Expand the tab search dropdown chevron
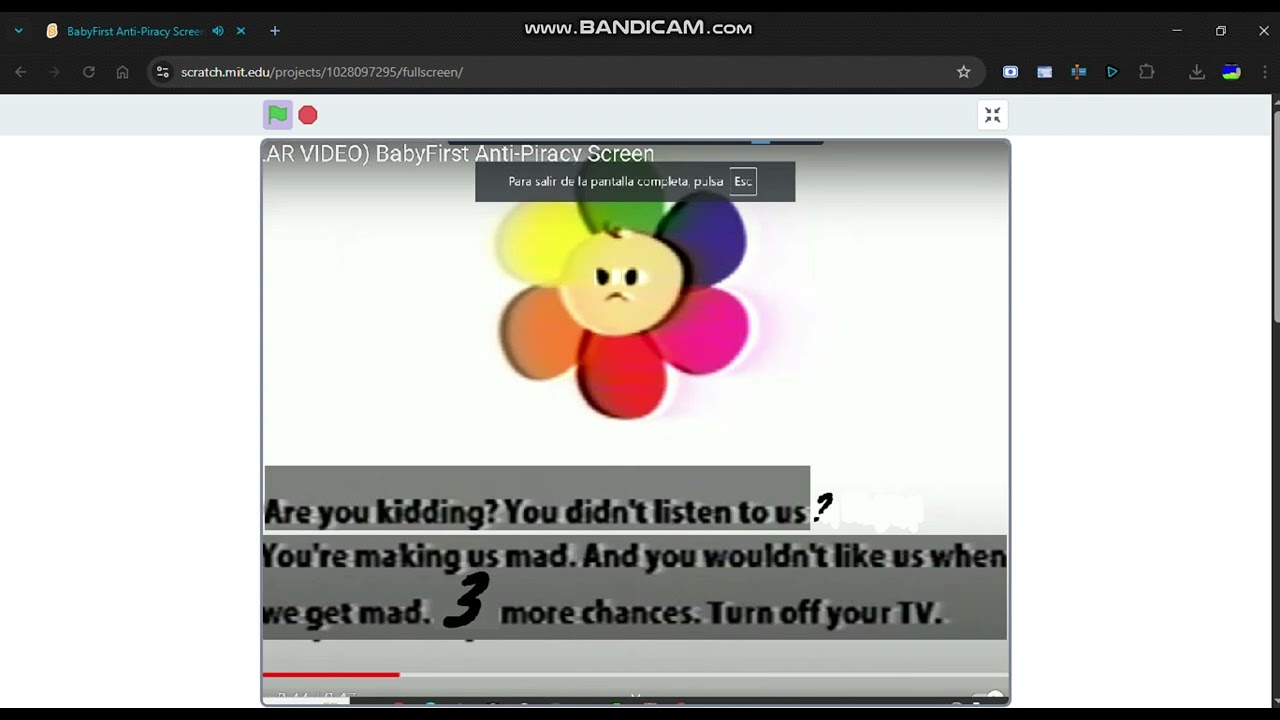Screen dimensions: 1280x720 (x=18, y=31)
